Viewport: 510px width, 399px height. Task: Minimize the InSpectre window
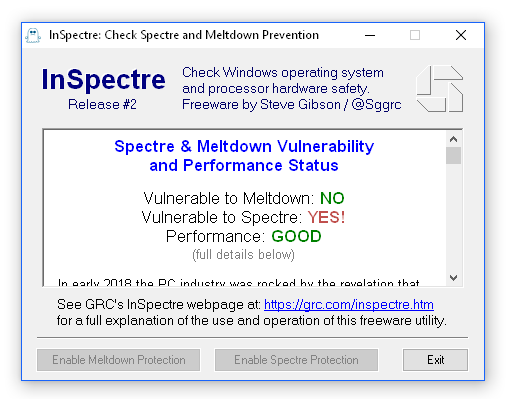click(x=370, y=35)
